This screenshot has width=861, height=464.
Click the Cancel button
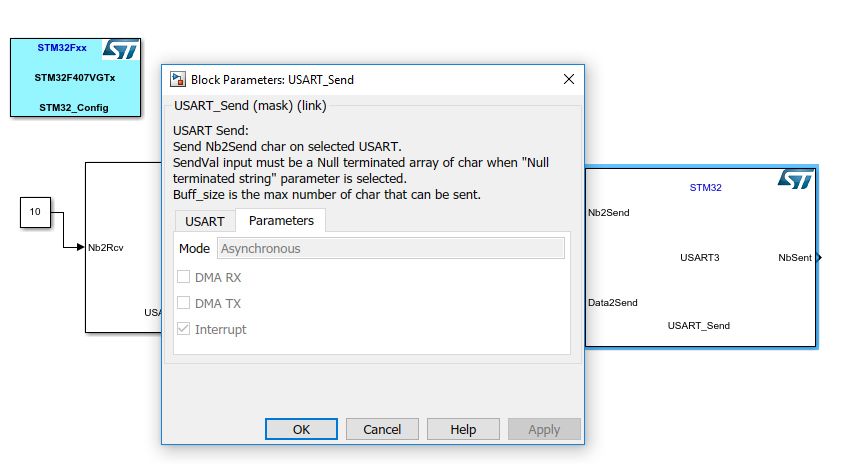(382, 429)
